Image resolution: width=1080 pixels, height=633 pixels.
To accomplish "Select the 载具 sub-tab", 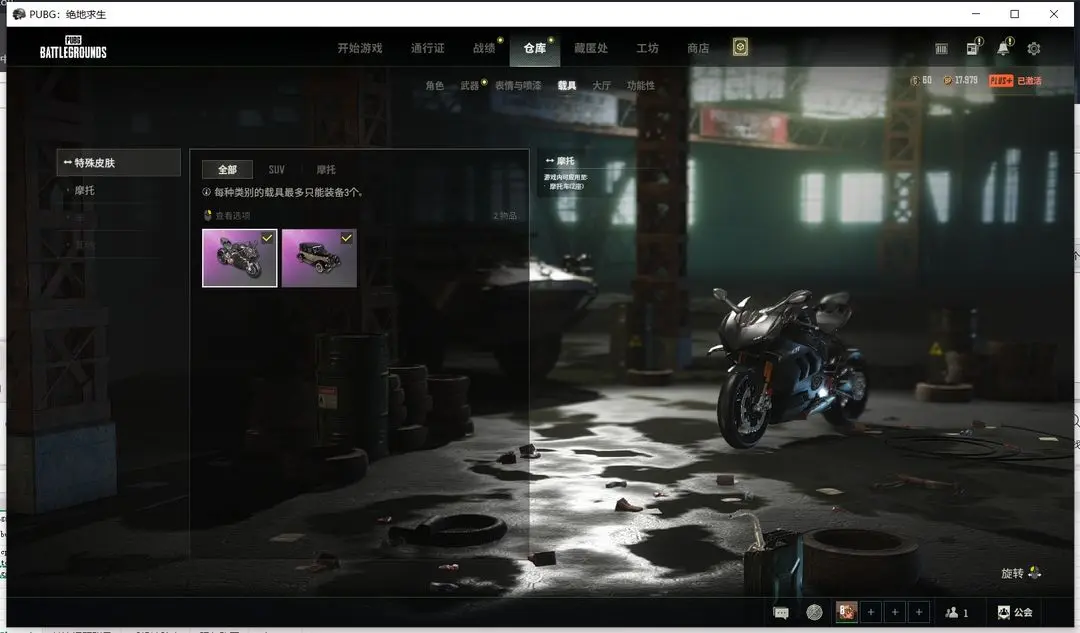I will pyautogui.click(x=567, y=85).
